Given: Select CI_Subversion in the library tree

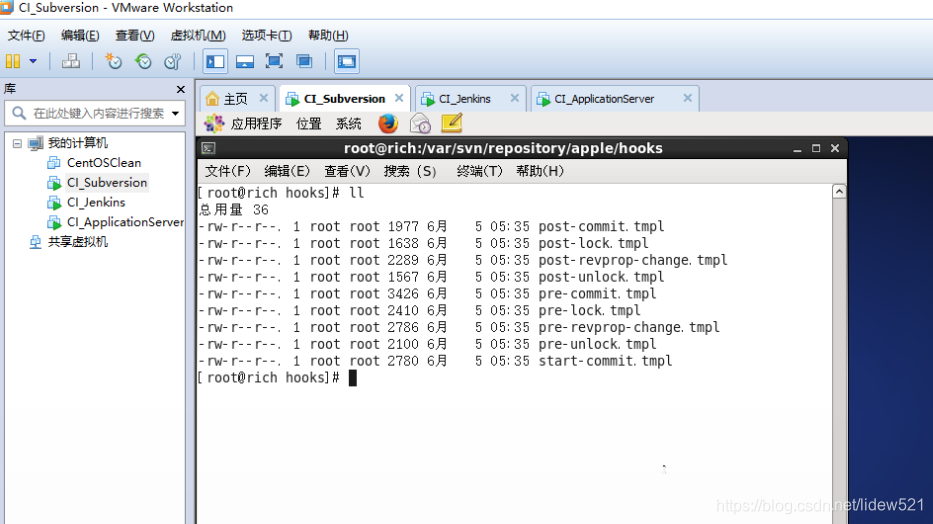Looking at the screenshot, I should click(x=107, y=183).
